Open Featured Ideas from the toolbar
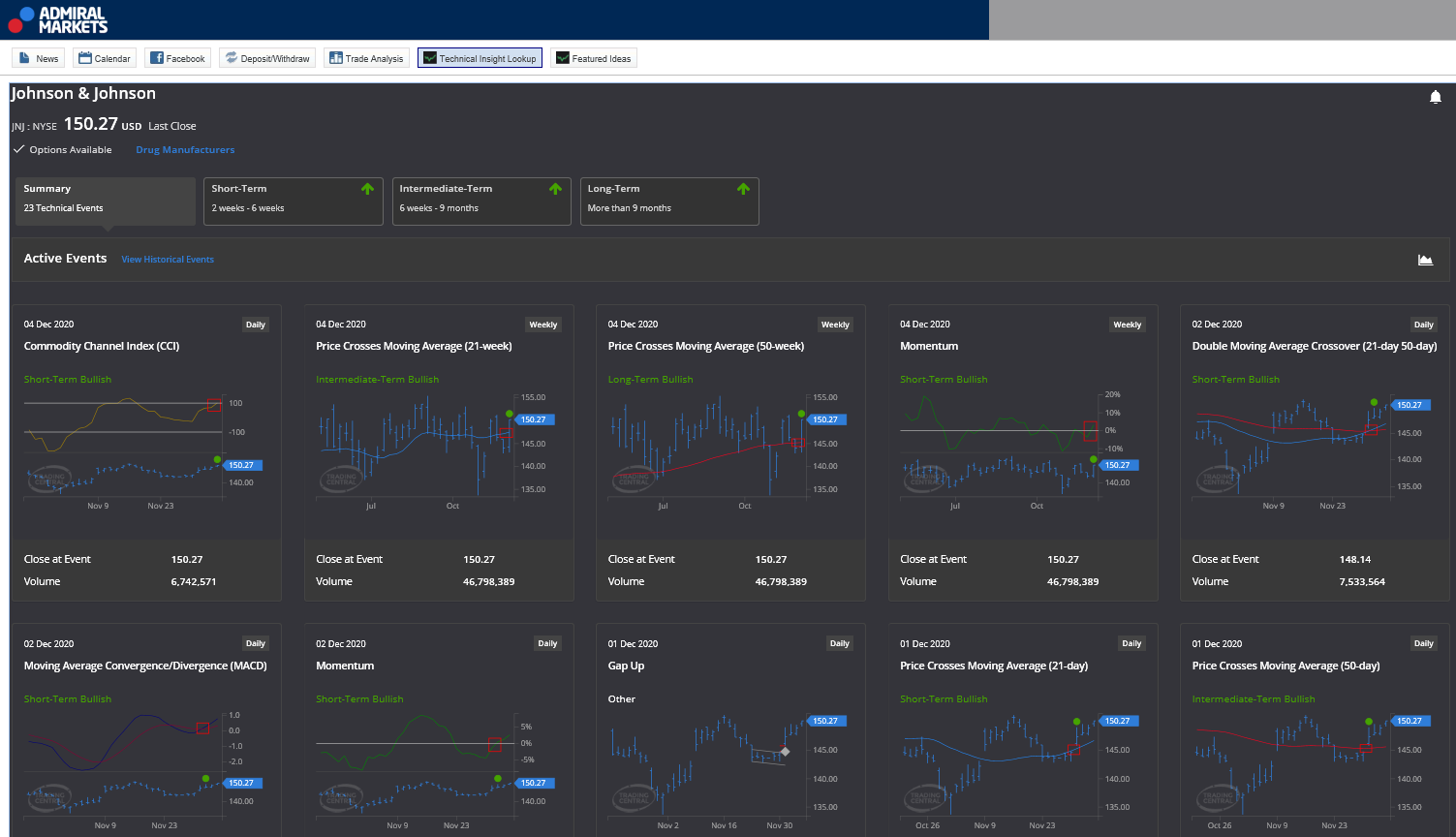The width and height of the screenshot is (1456, 837). pyautogui.click(x=594, y=58)
